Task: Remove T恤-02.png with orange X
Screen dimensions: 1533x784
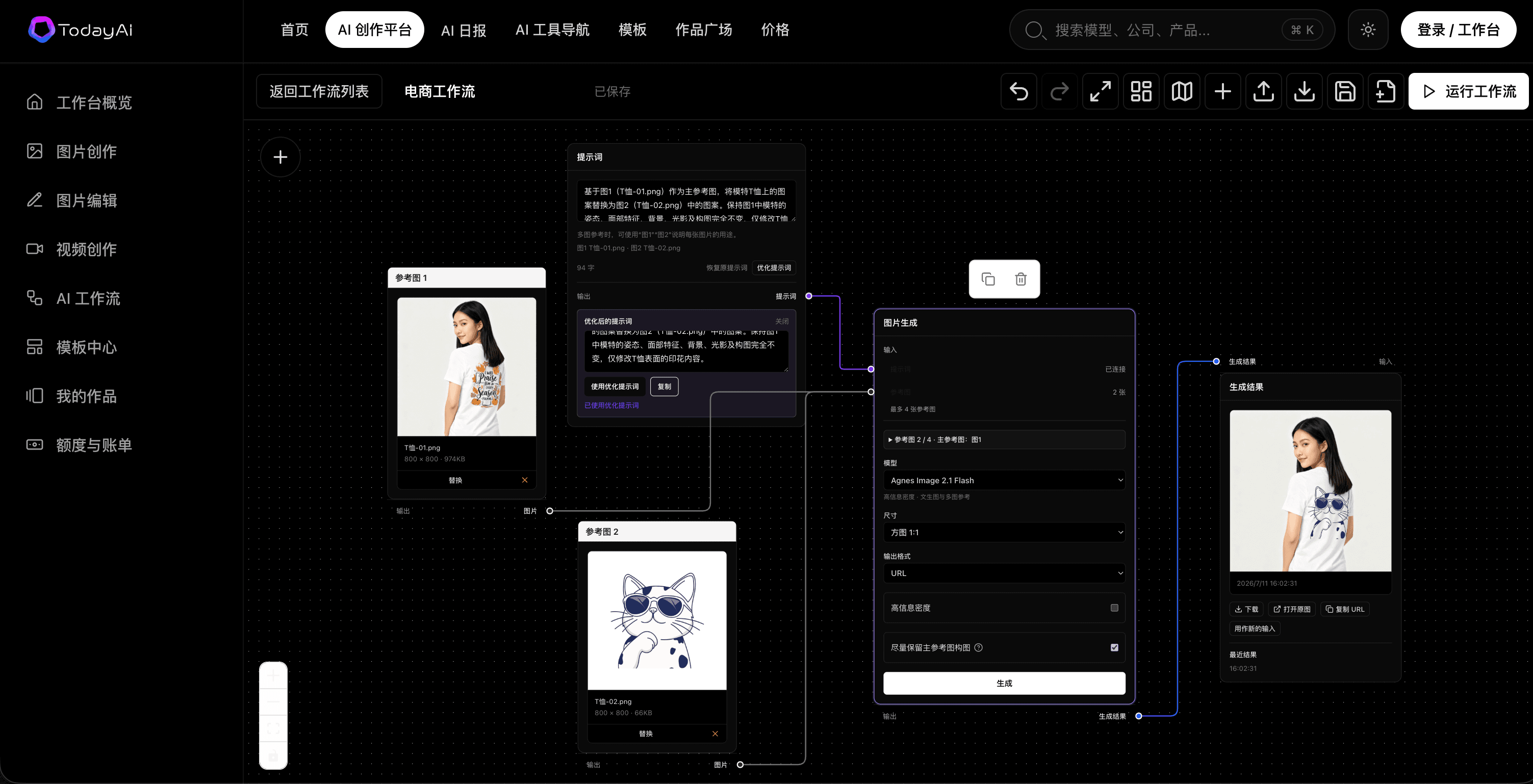Action: click(x=714, y=734)
